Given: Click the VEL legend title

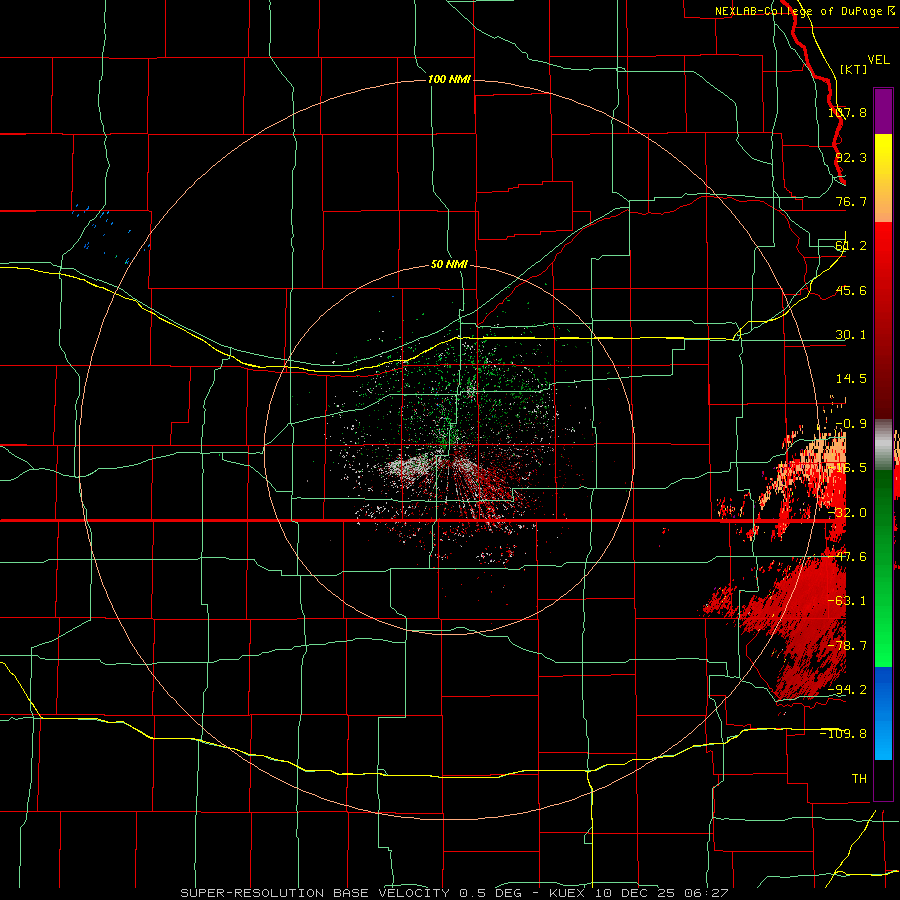Looking at the screenshot, I should coord(878,60).
